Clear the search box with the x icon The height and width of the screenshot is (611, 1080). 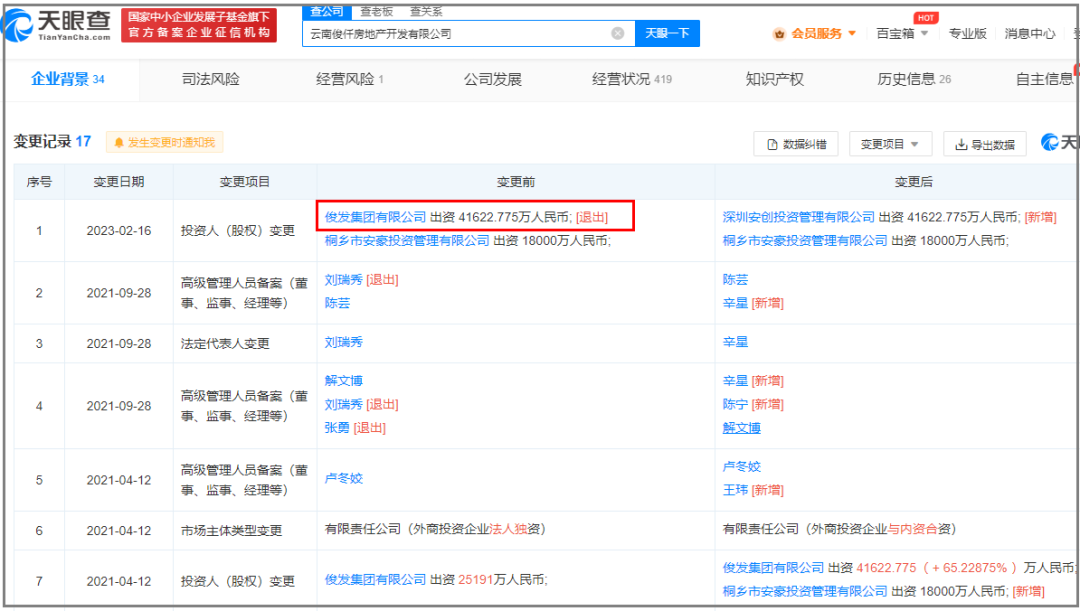(618, 33)
